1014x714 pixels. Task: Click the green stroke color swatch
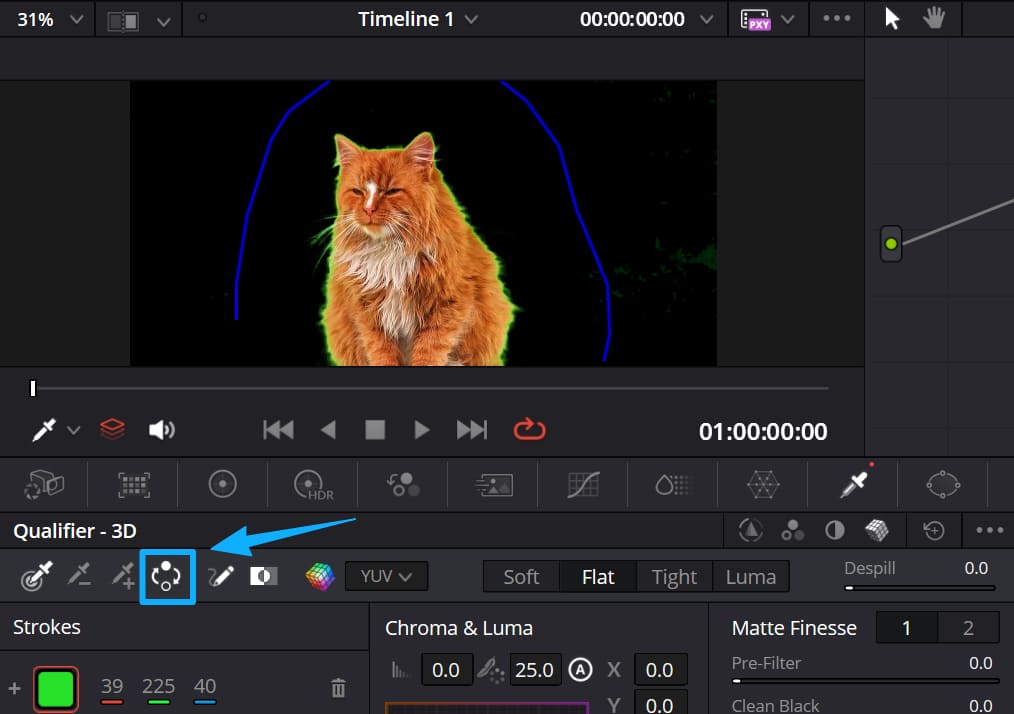tap(56, 687)
